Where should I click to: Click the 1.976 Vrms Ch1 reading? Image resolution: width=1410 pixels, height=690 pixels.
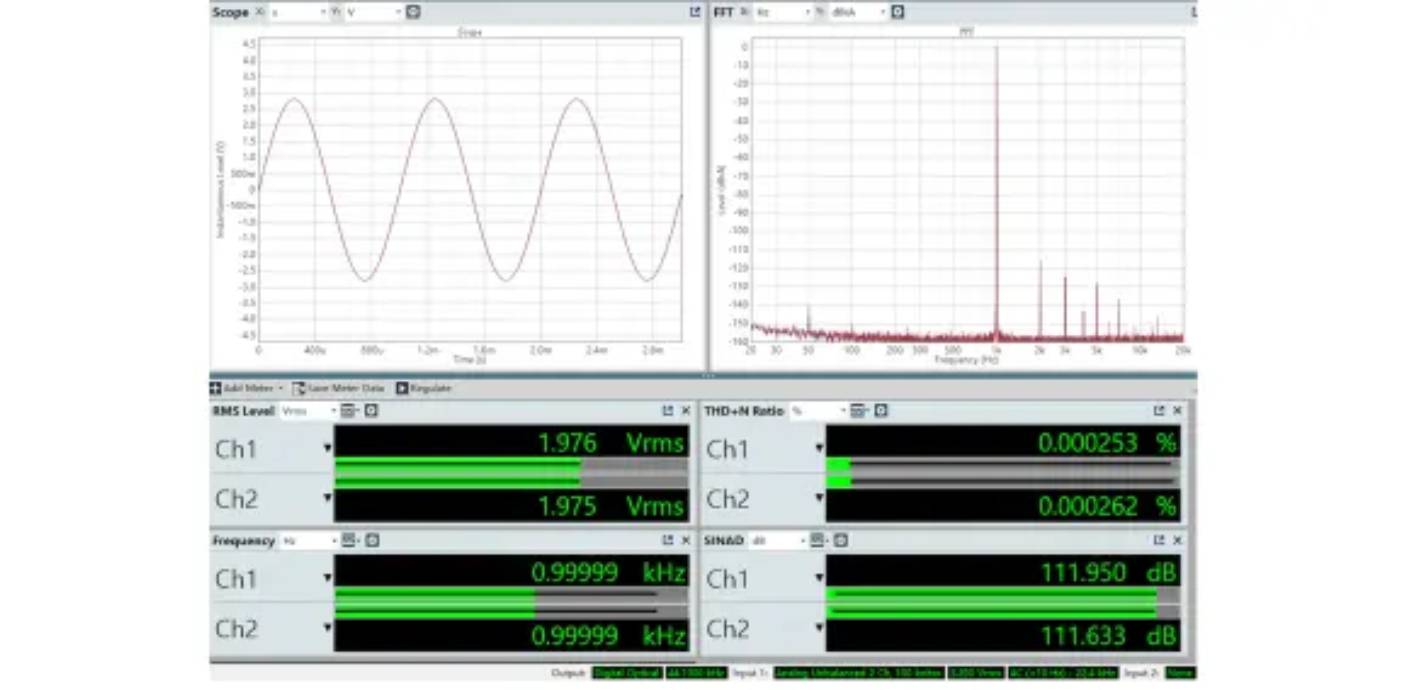pyautogui.click(x=611, y=443)
